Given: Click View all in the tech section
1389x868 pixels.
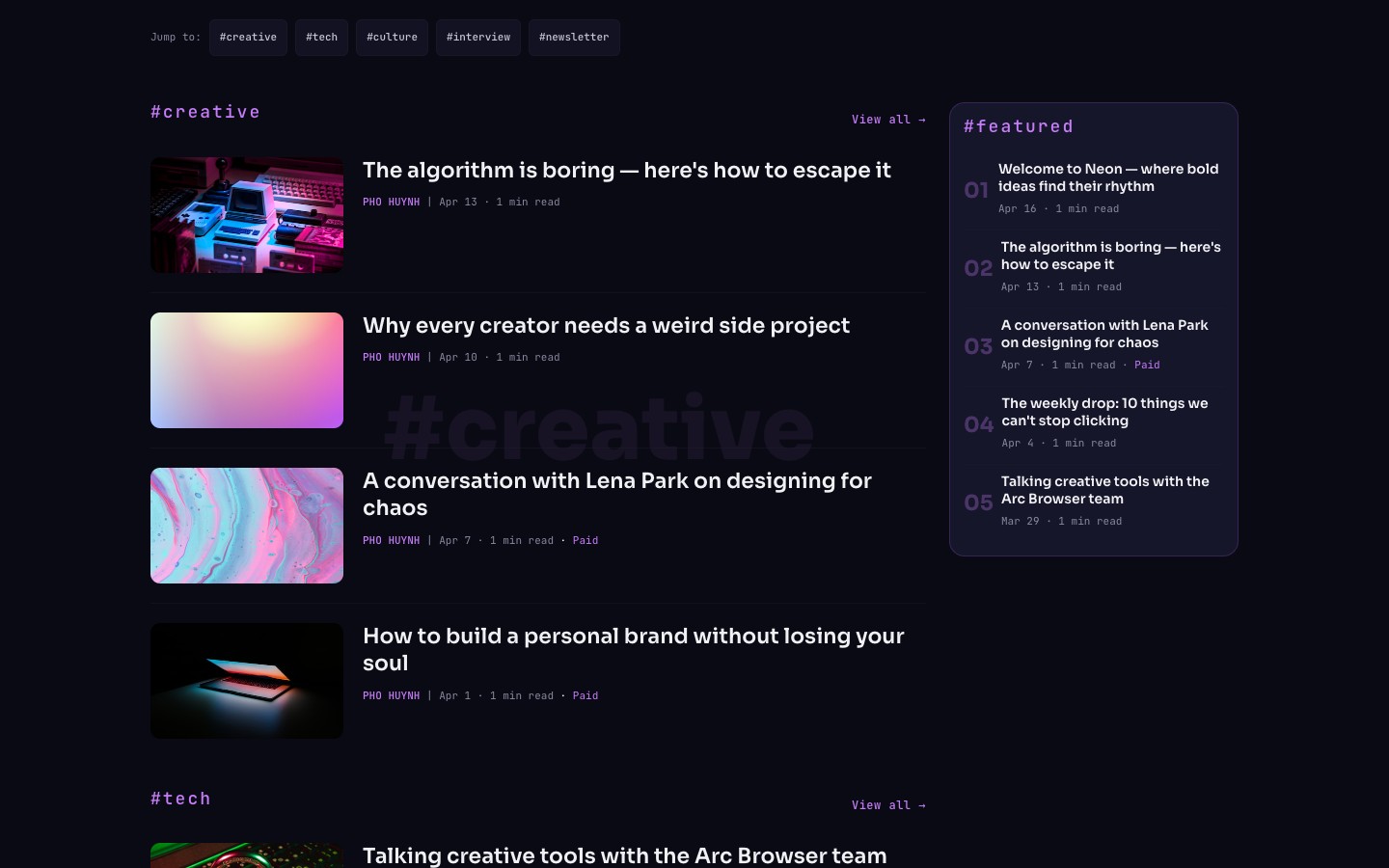Looking at the screenshot, I should tap(888, 805).
